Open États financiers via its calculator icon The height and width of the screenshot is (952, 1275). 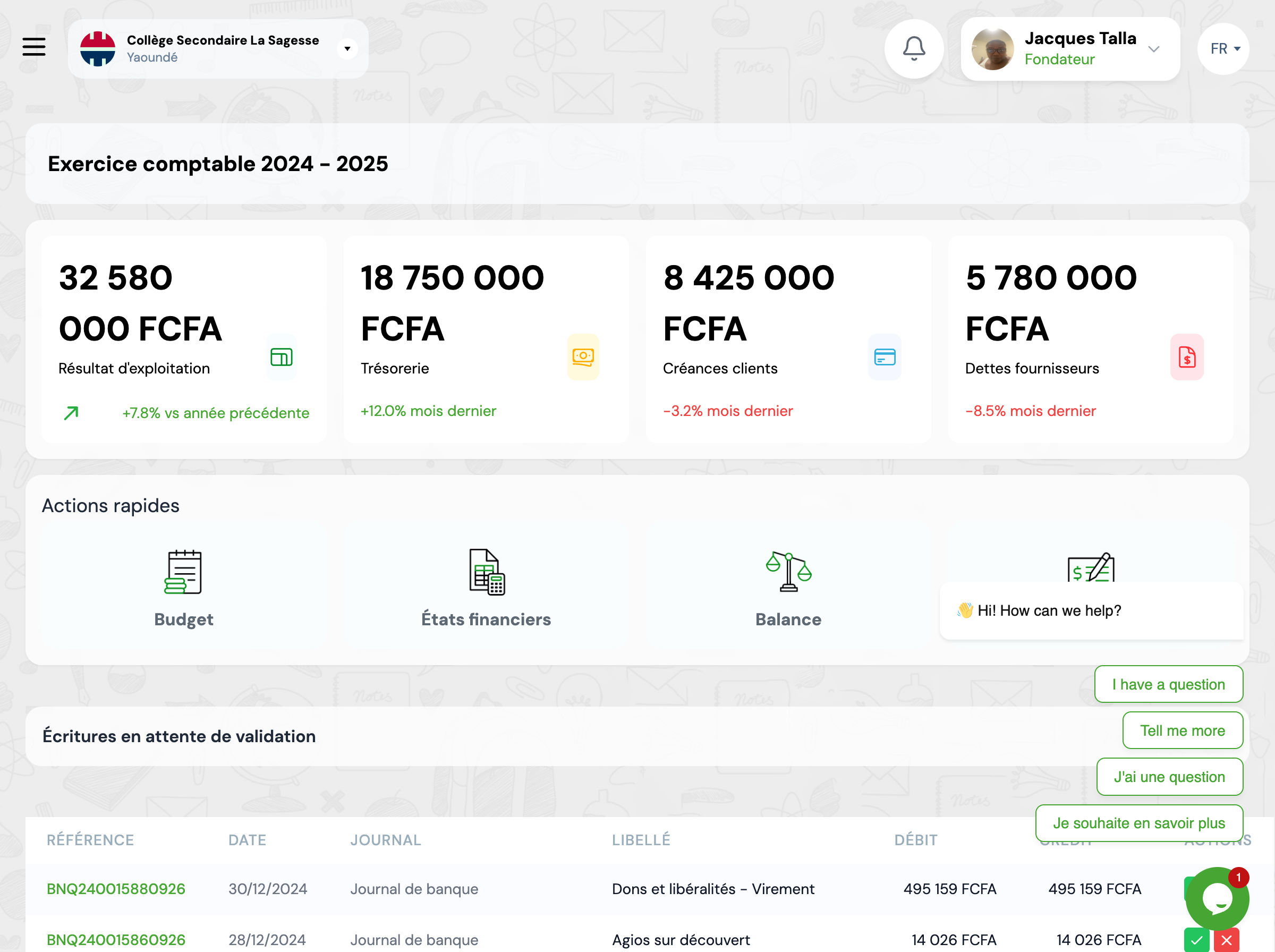click(486, 572)
